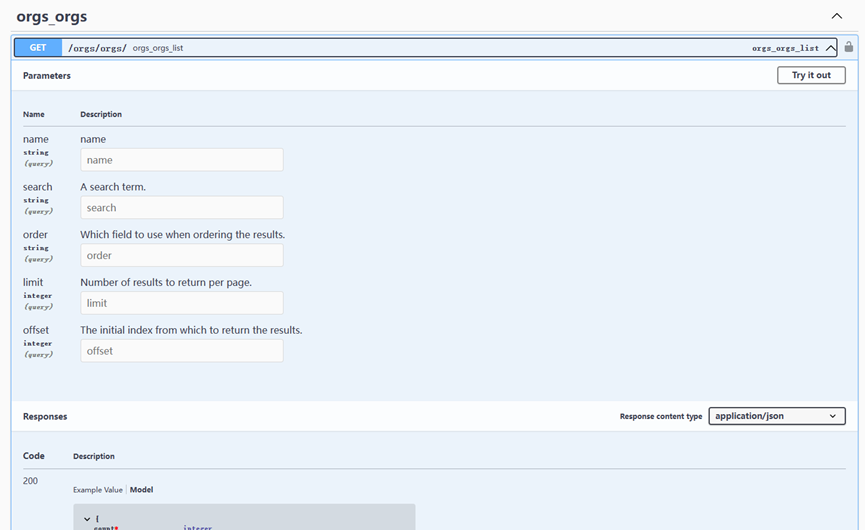Click the blue GET method badge
The image size is (865, 530).
tap(38, 48)
